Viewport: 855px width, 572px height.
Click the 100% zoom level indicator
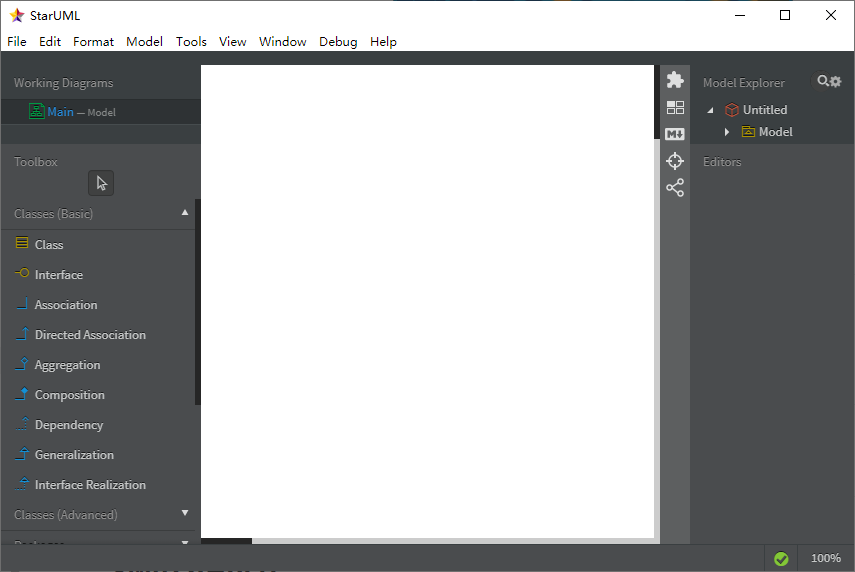[825, 559]
